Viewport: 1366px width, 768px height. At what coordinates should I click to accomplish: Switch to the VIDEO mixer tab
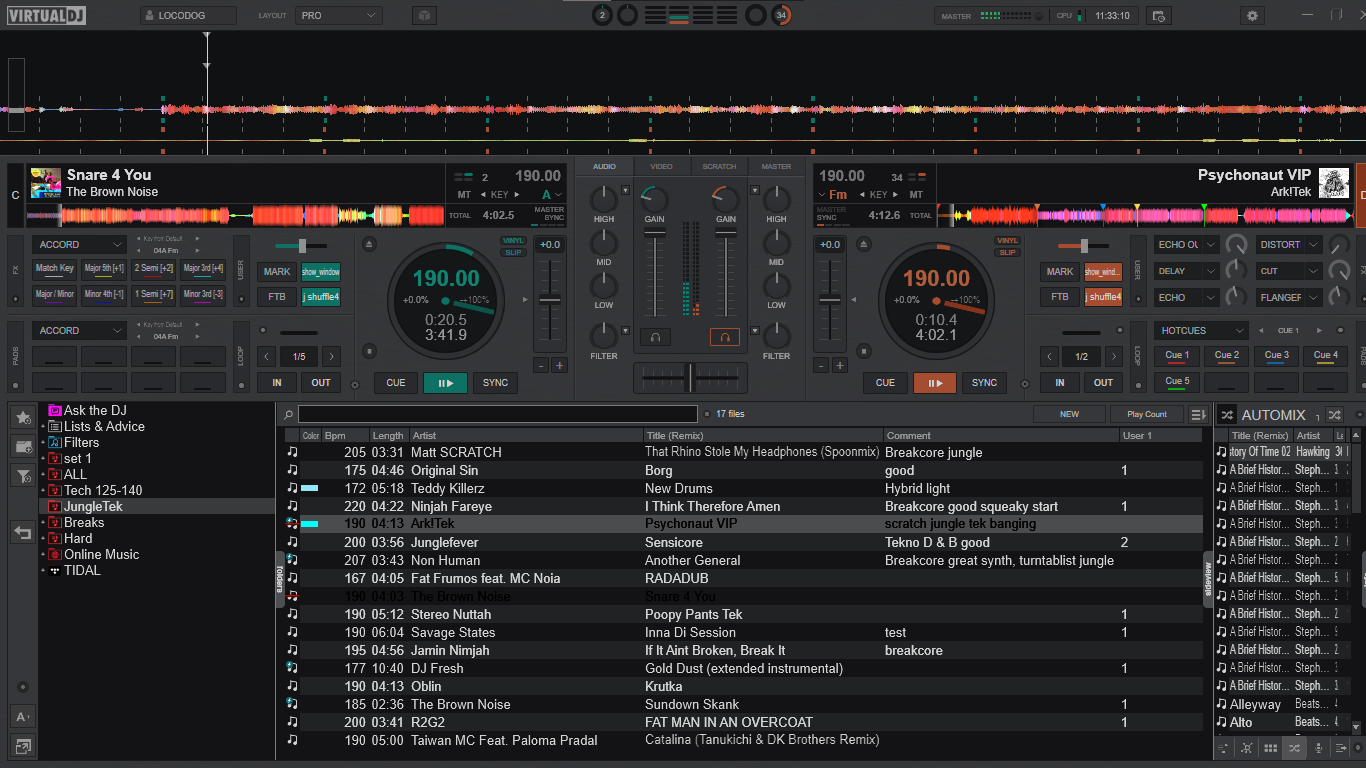(661, 167)
